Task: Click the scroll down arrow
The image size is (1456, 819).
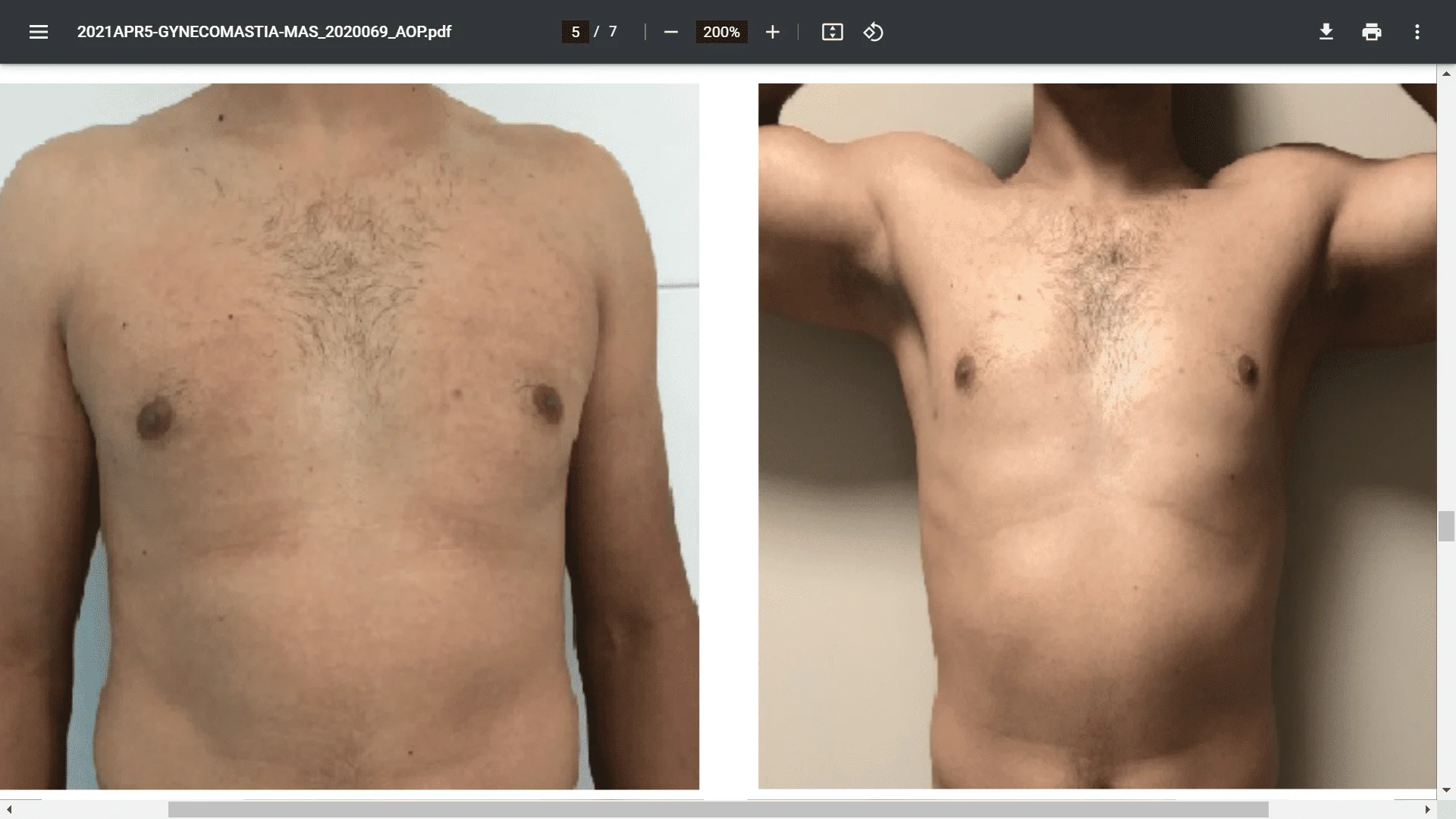Action: pyautogui.click(x=1446, y=790)
